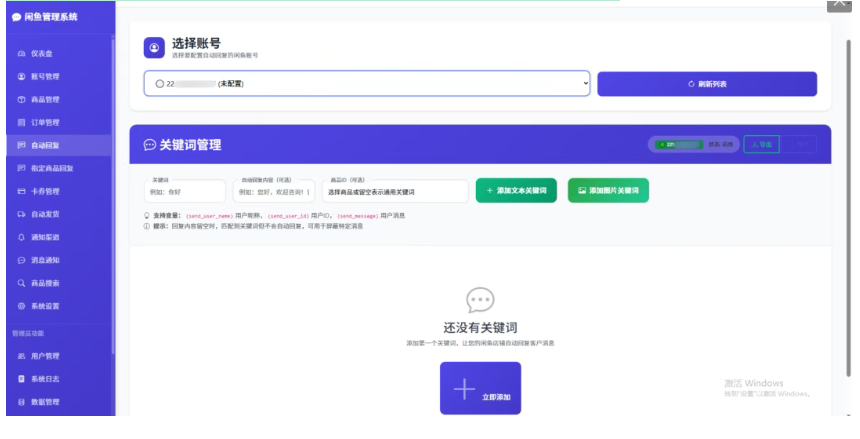Image resolution: width=860 pixels, height=439 pixels.
Task: Open the 指定商品回复 menu item
Action: click(59, 168)
